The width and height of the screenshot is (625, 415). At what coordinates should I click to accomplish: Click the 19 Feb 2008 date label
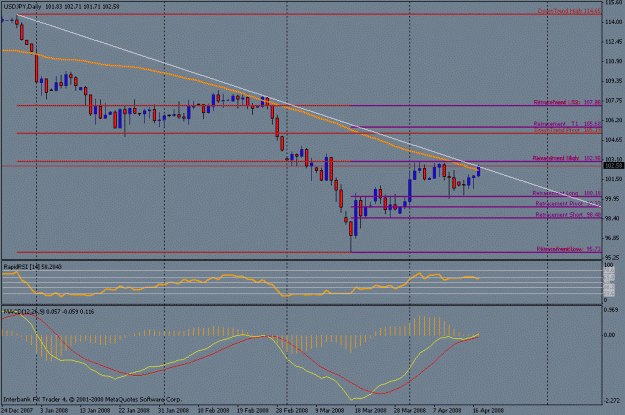tap(253, 410)
